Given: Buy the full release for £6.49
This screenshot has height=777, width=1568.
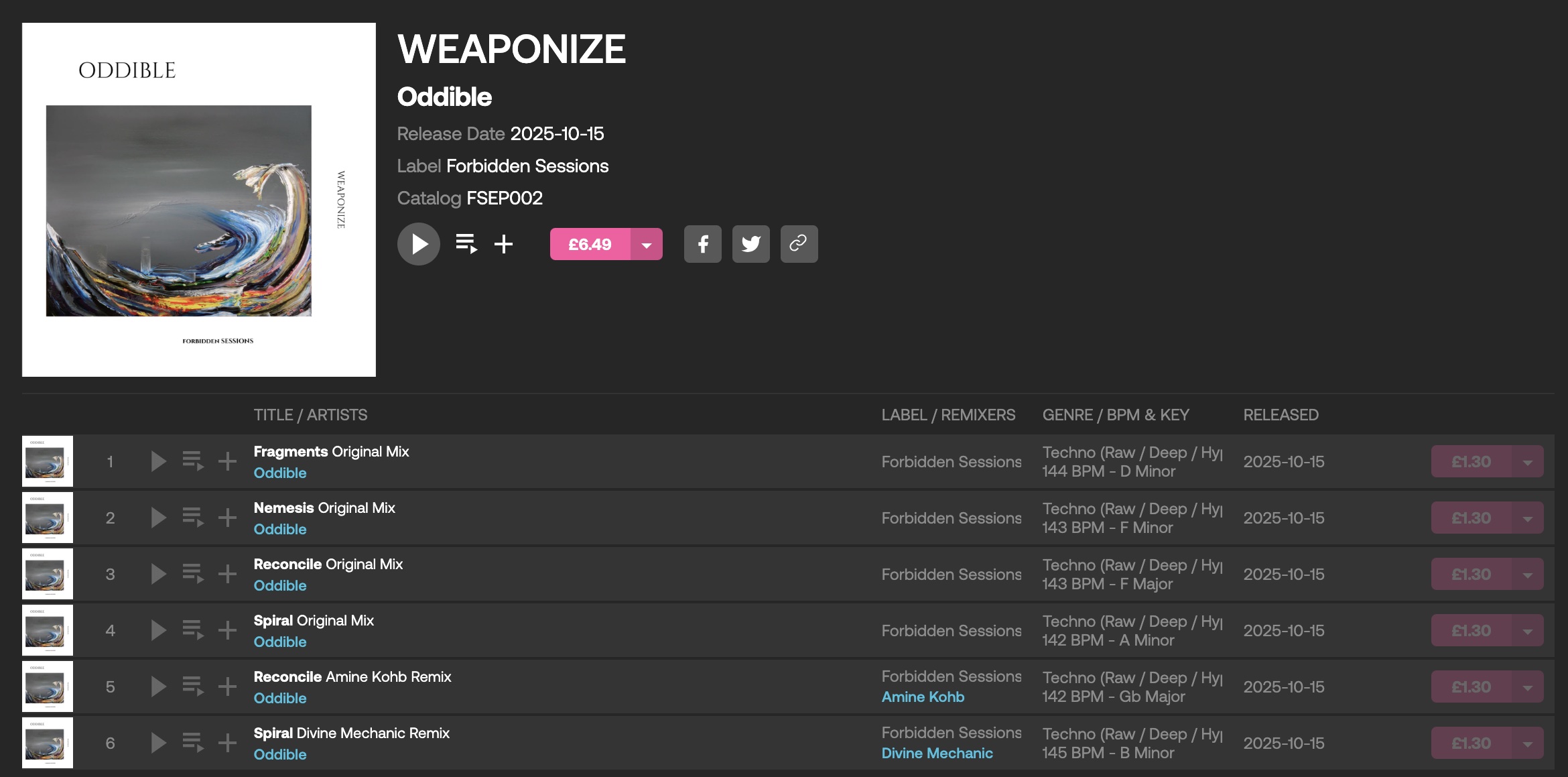Looking at the screenshot, I should pyautogui.click(x=590, y=245).
